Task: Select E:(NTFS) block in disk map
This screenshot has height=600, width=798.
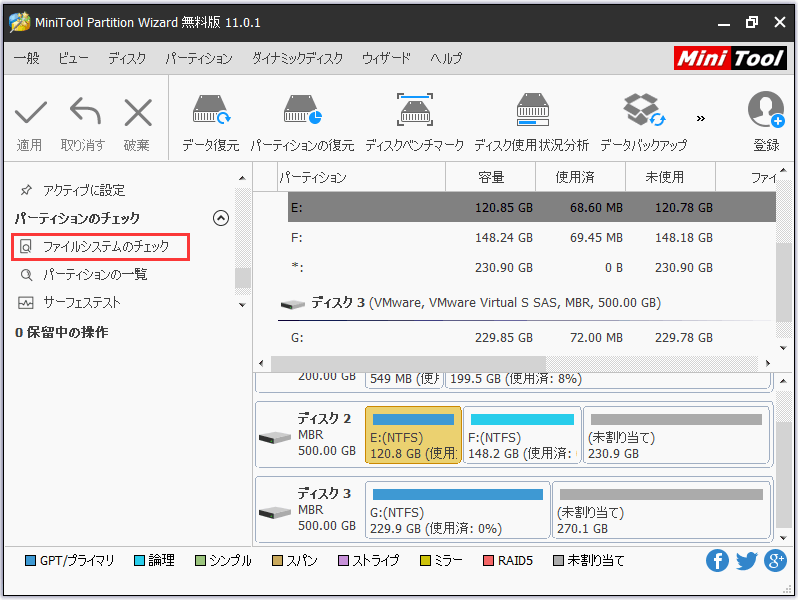Action: pyautogui.click(x=413, y=435)
